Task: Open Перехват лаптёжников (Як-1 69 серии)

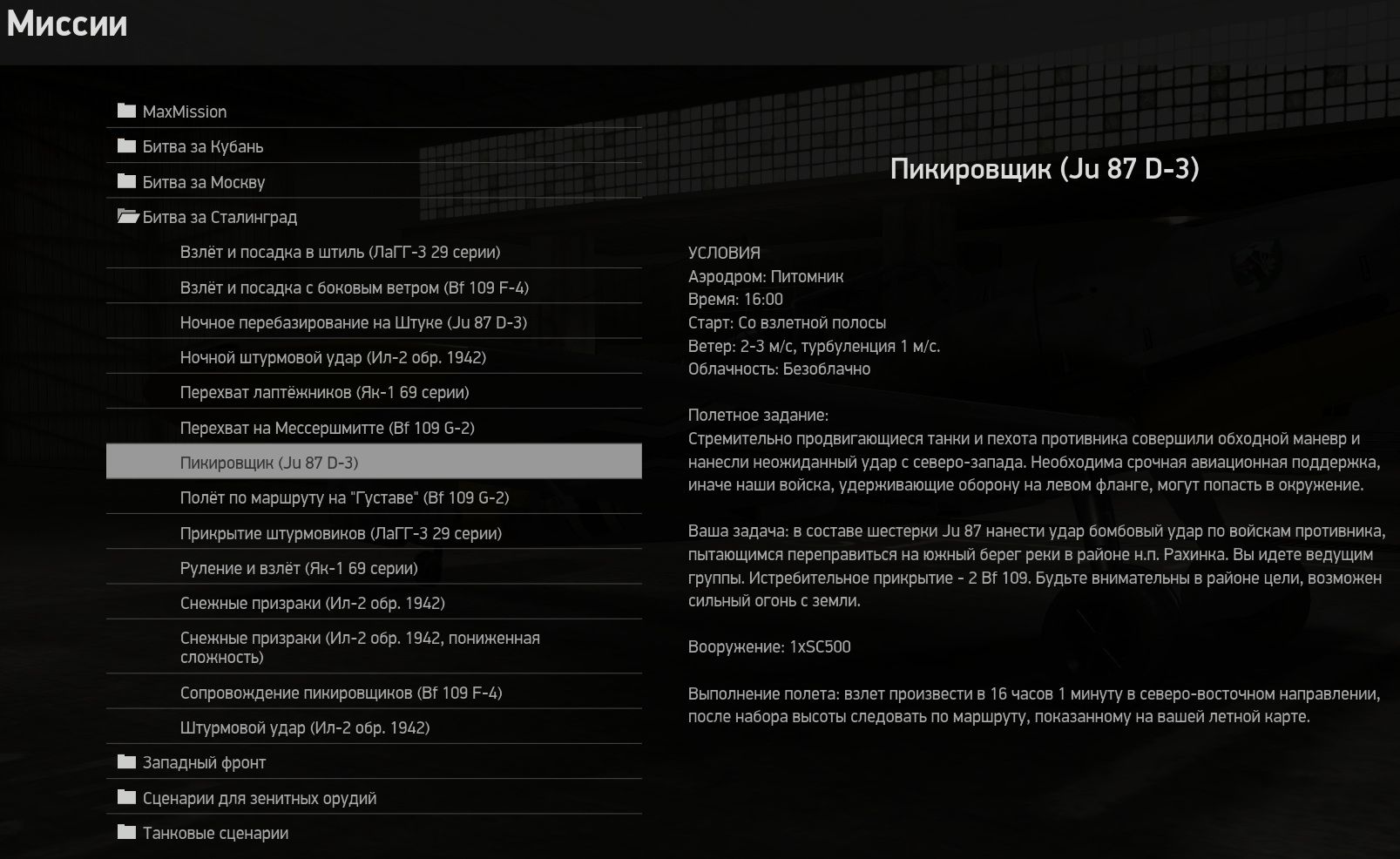Action: [374, 392]
